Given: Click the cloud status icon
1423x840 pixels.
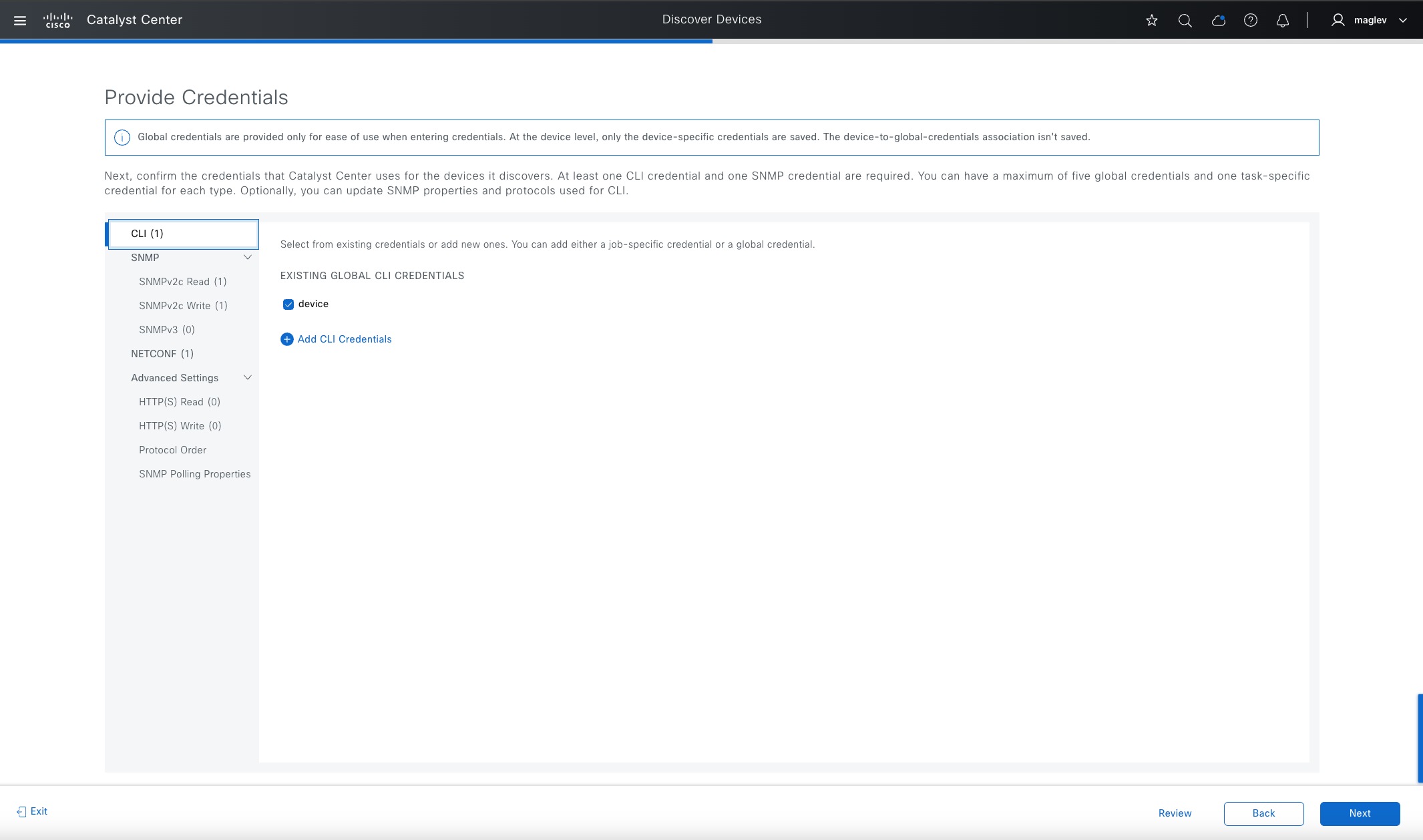Looking at the screenshot, I should coord(1217,21).
